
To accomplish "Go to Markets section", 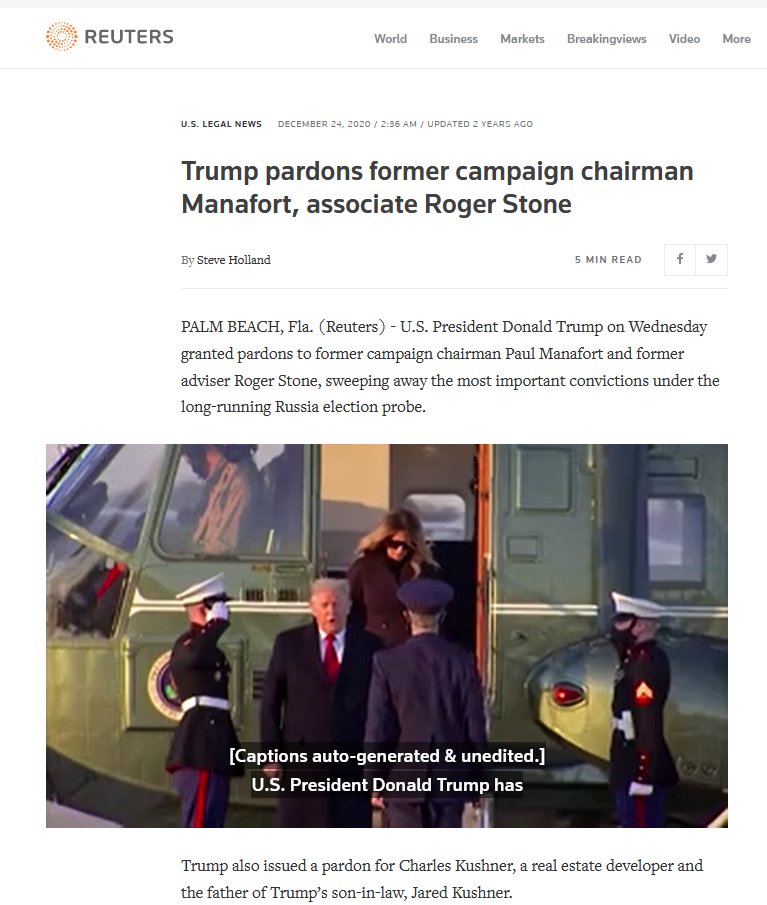I will (522, 39).
